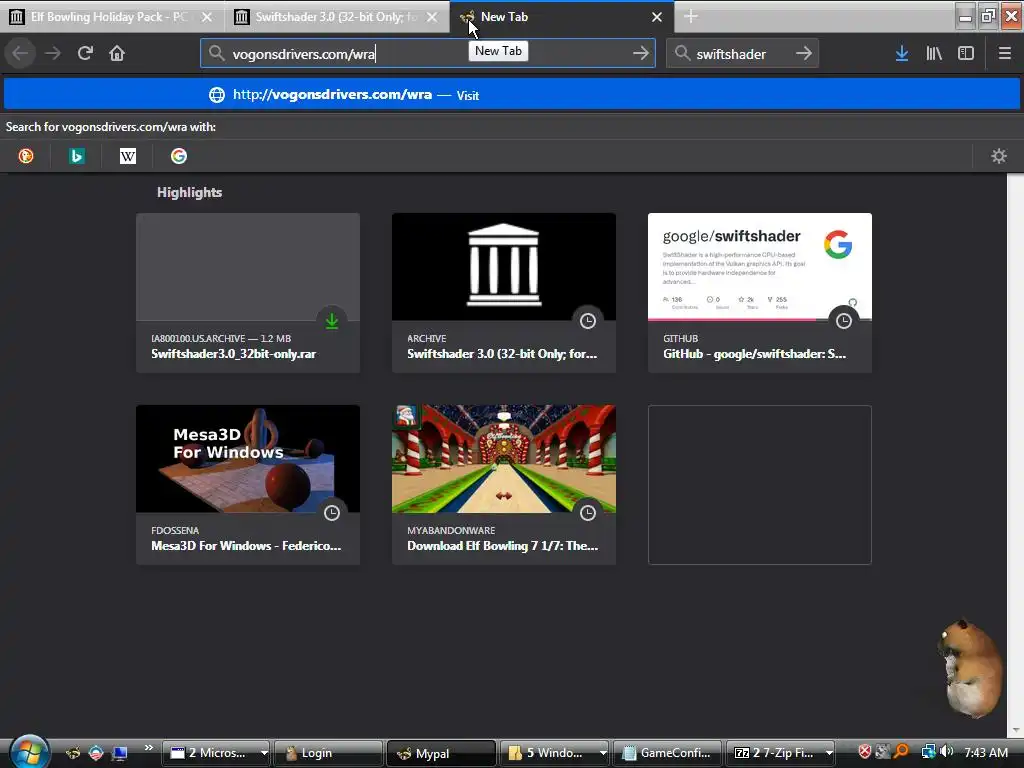Screen dimensions: 1024x768
Task: Visit http://vogonsdrivers.com/wra suggestion
Action: [x=512, y=95]
